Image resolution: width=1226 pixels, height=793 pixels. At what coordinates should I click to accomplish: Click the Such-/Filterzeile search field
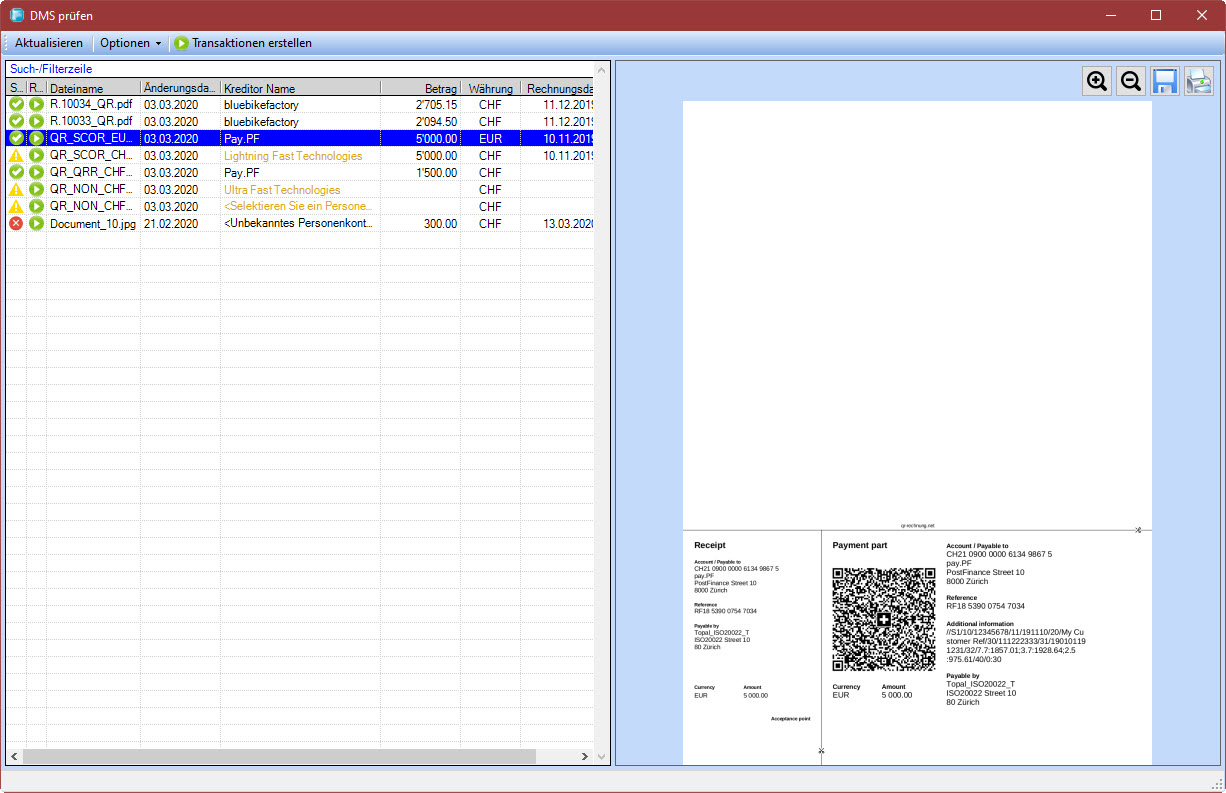[x=300, y=69]
